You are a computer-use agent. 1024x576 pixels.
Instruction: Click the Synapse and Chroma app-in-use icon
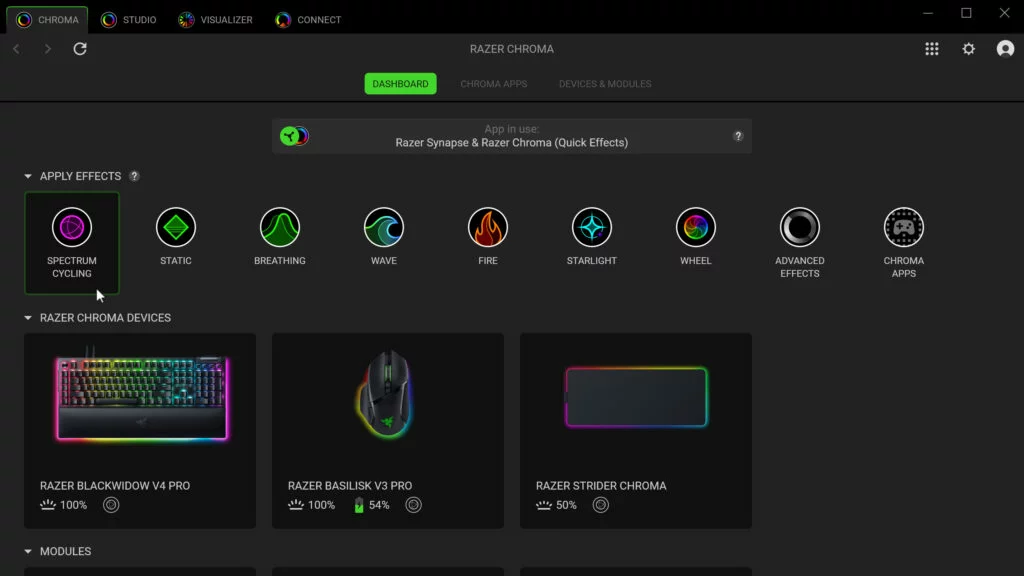[295, 136]
